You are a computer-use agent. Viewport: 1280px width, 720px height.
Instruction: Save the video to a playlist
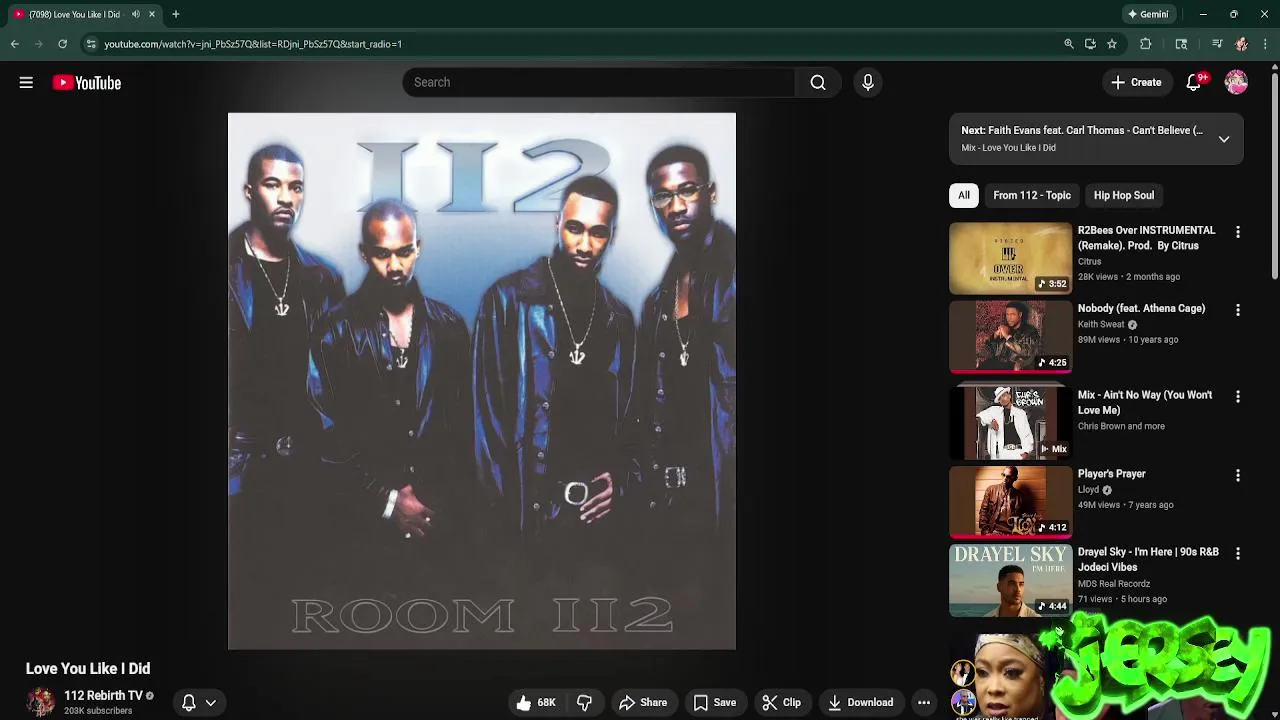tap(715, 702)
